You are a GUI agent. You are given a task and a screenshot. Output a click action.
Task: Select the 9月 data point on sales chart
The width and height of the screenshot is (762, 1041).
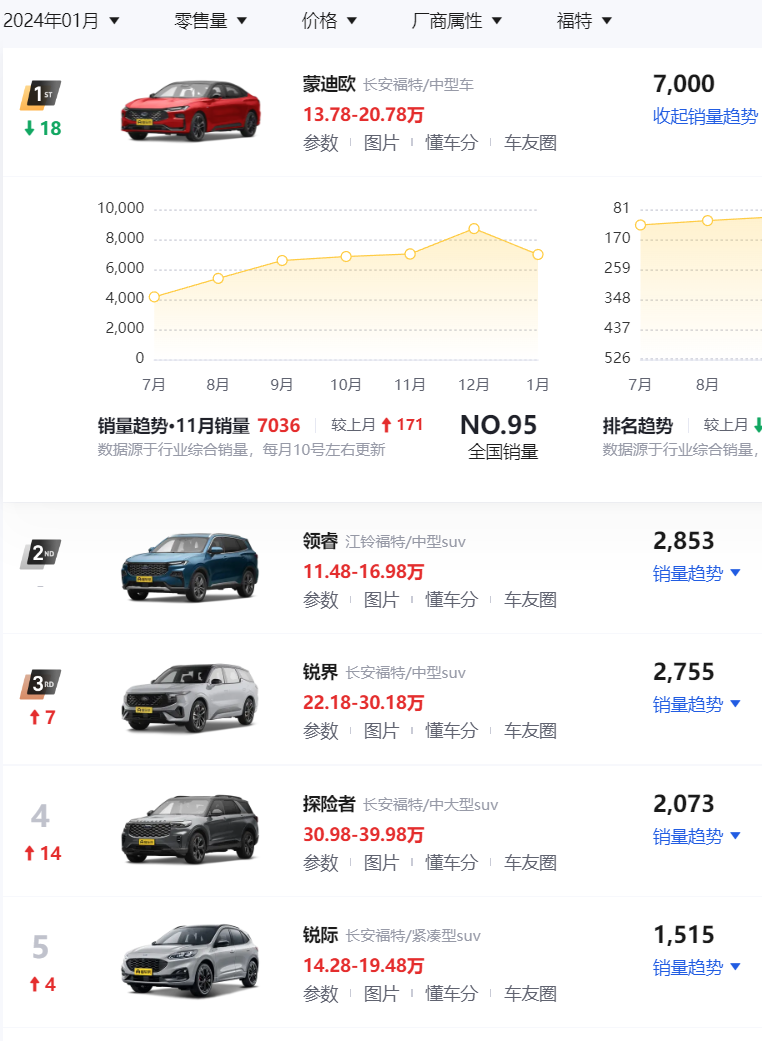point(282,260)
